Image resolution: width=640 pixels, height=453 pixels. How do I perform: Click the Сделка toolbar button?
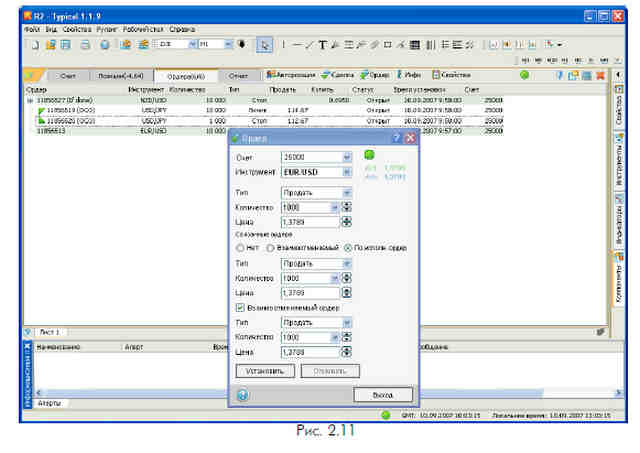click(x=338, y=75)
